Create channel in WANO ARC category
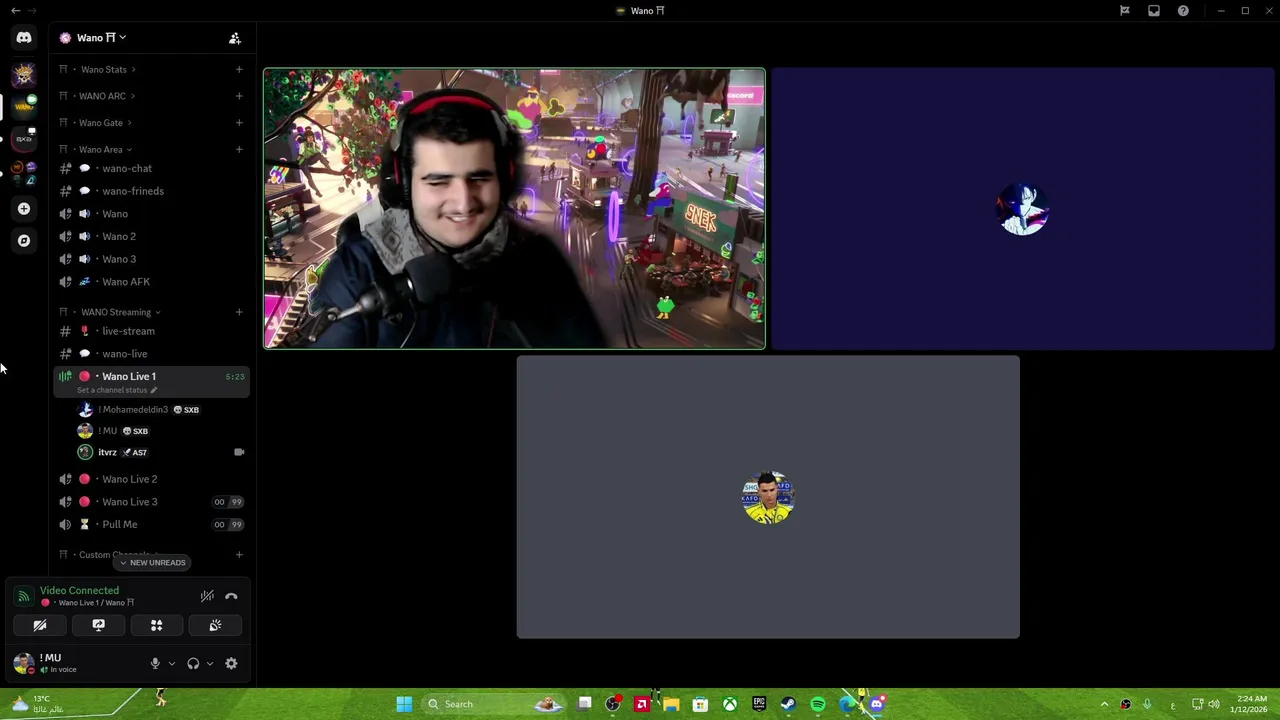The image size is (1280, 720). coord(239,96)
